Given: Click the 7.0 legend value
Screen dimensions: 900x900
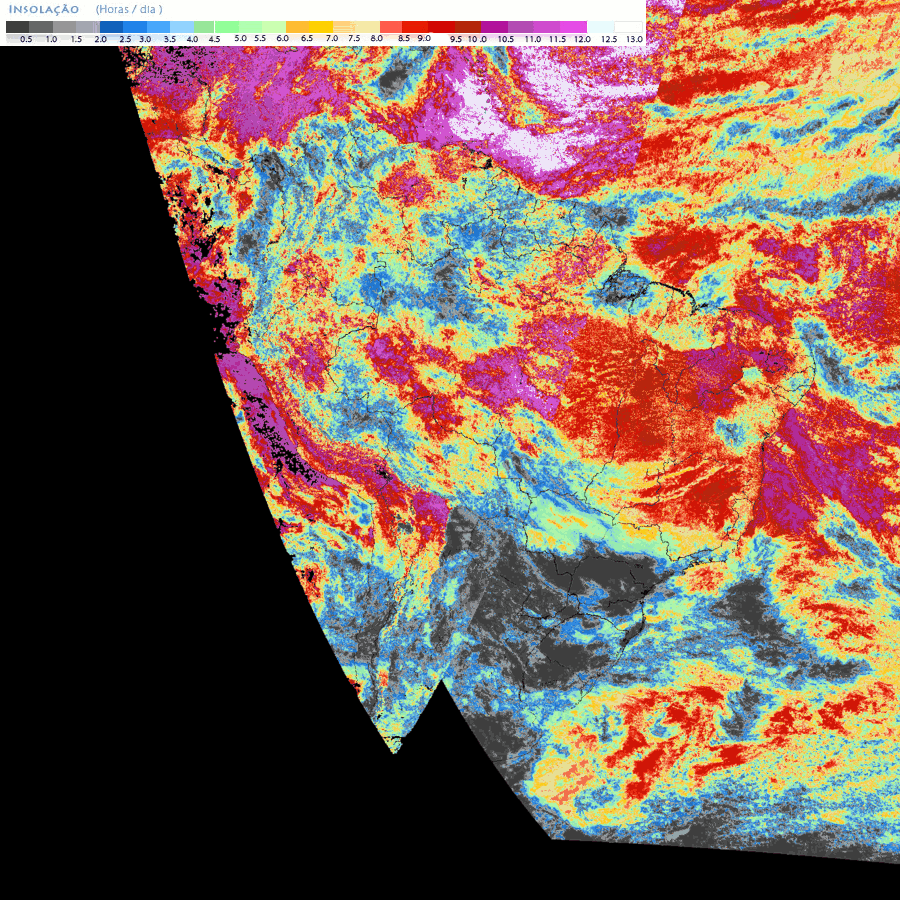Looking at the screenshot, I should tap(332, 38).
